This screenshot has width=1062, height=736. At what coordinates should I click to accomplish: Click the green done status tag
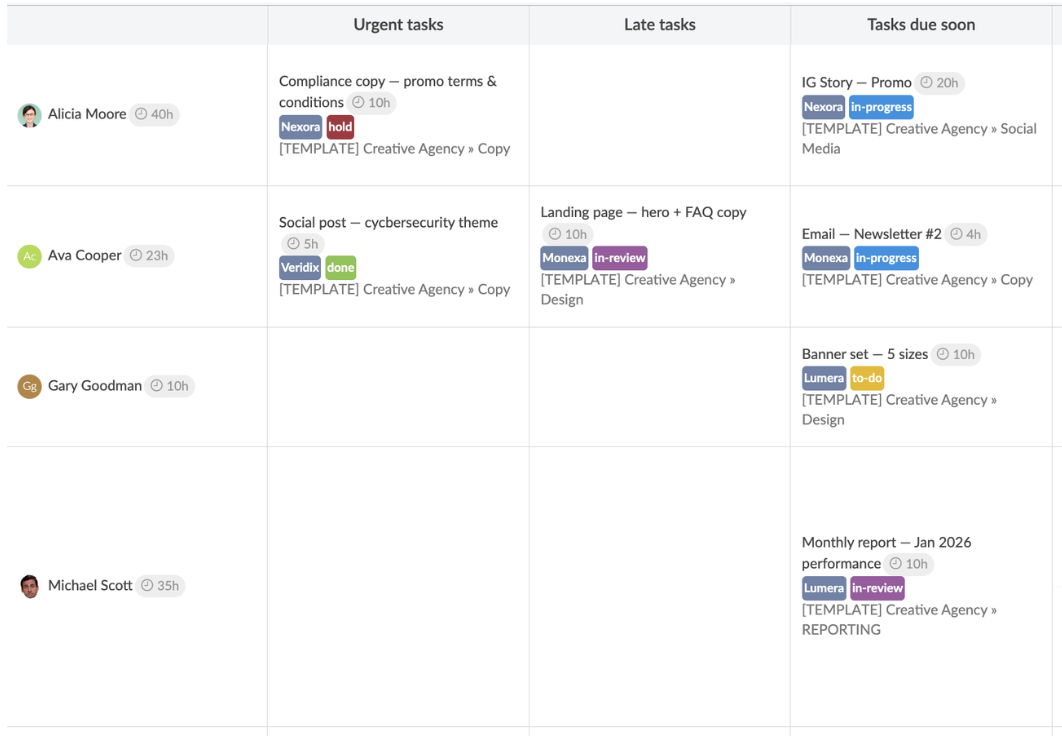point(340,268)
